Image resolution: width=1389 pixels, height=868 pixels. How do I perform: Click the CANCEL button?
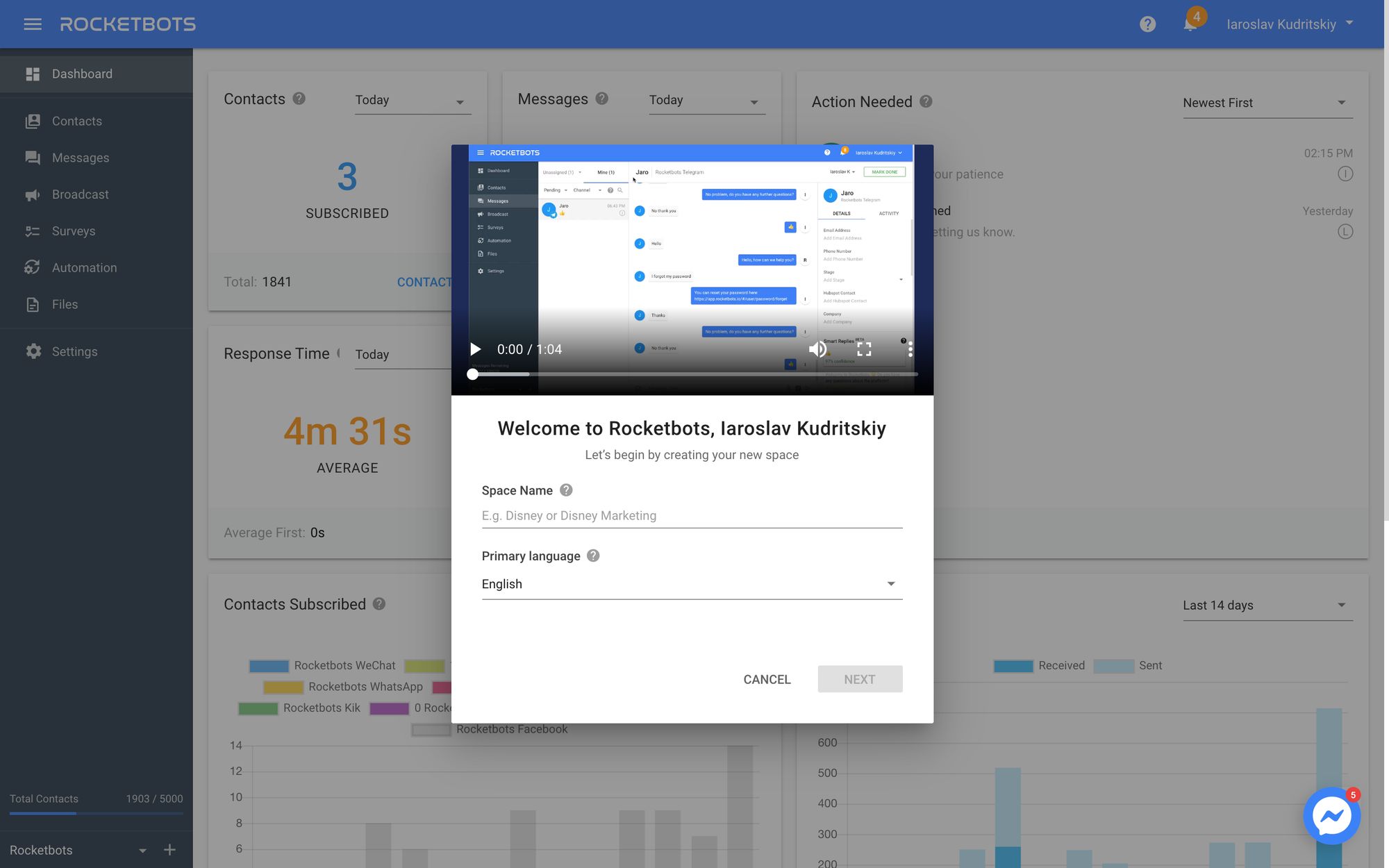pos(767,679)
